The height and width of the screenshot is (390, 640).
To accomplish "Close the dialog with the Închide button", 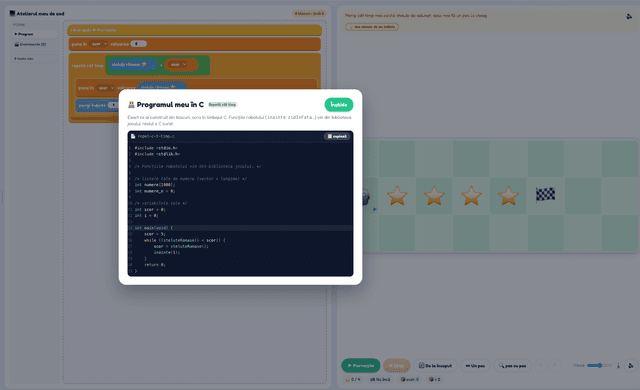I will (x=339, y=105).
